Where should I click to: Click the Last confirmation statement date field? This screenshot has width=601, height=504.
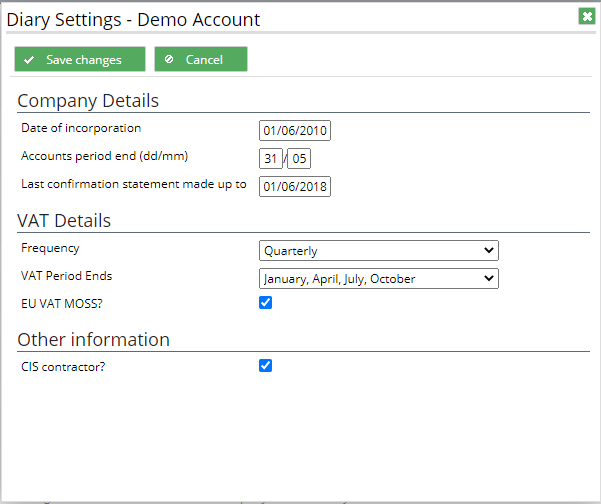pos(295,186)
